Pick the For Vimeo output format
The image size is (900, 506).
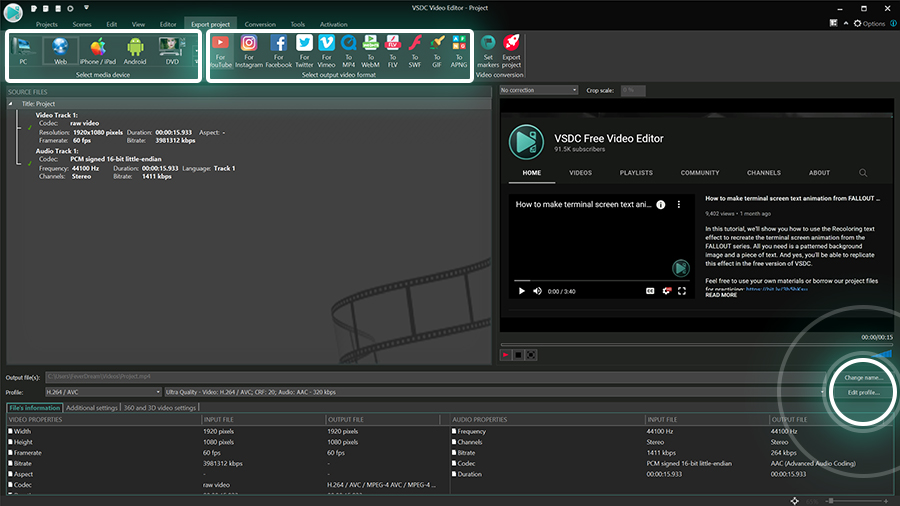coord(326,51)
